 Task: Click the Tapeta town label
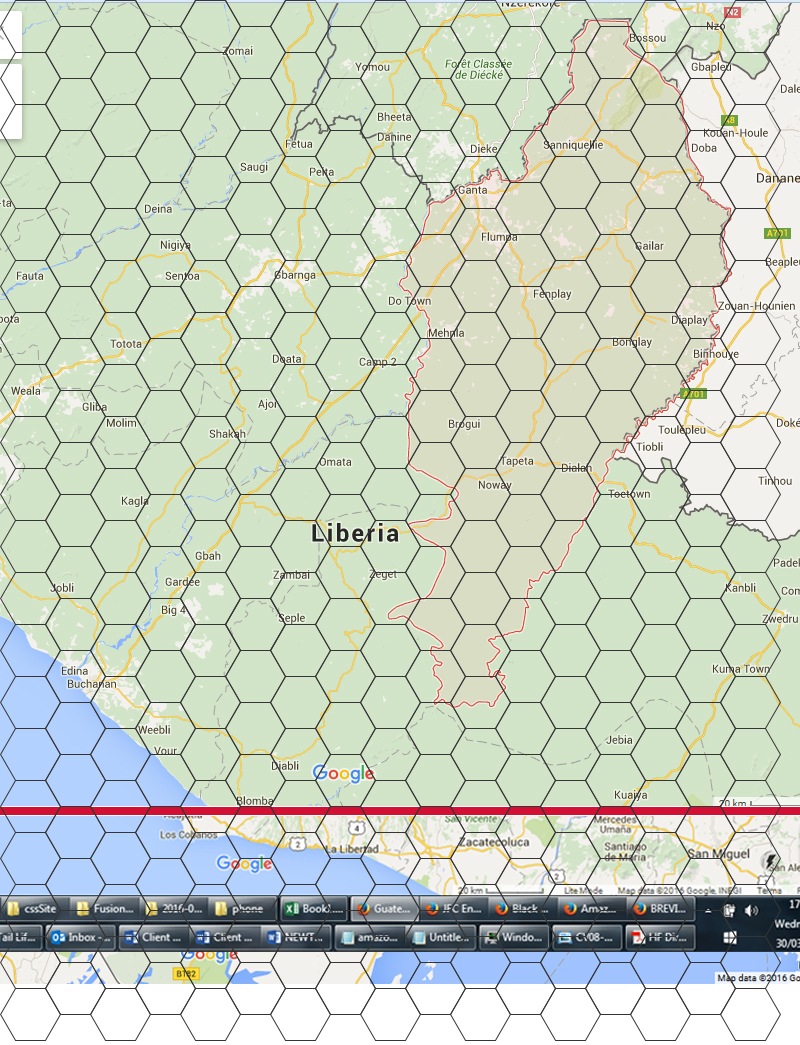coord(517,461)
